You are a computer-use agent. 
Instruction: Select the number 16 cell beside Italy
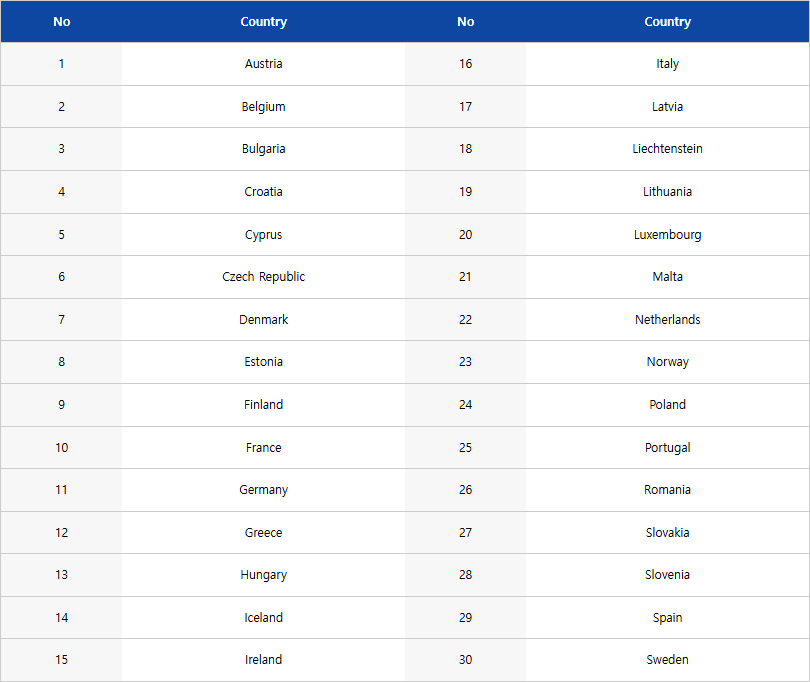coord(465,64)
